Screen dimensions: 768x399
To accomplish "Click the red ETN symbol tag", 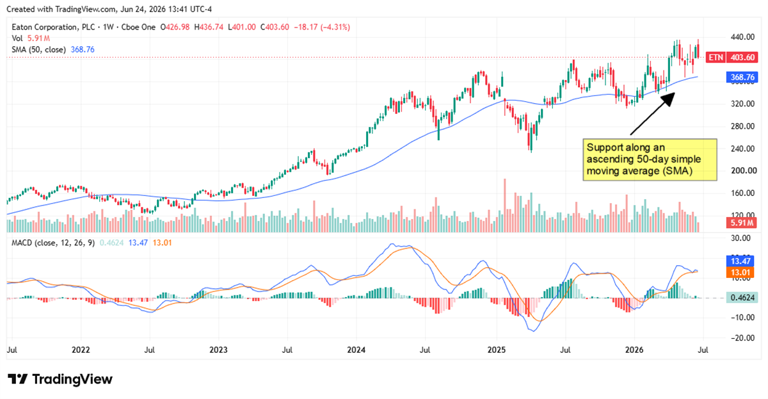I will click(x=716, y=57).
